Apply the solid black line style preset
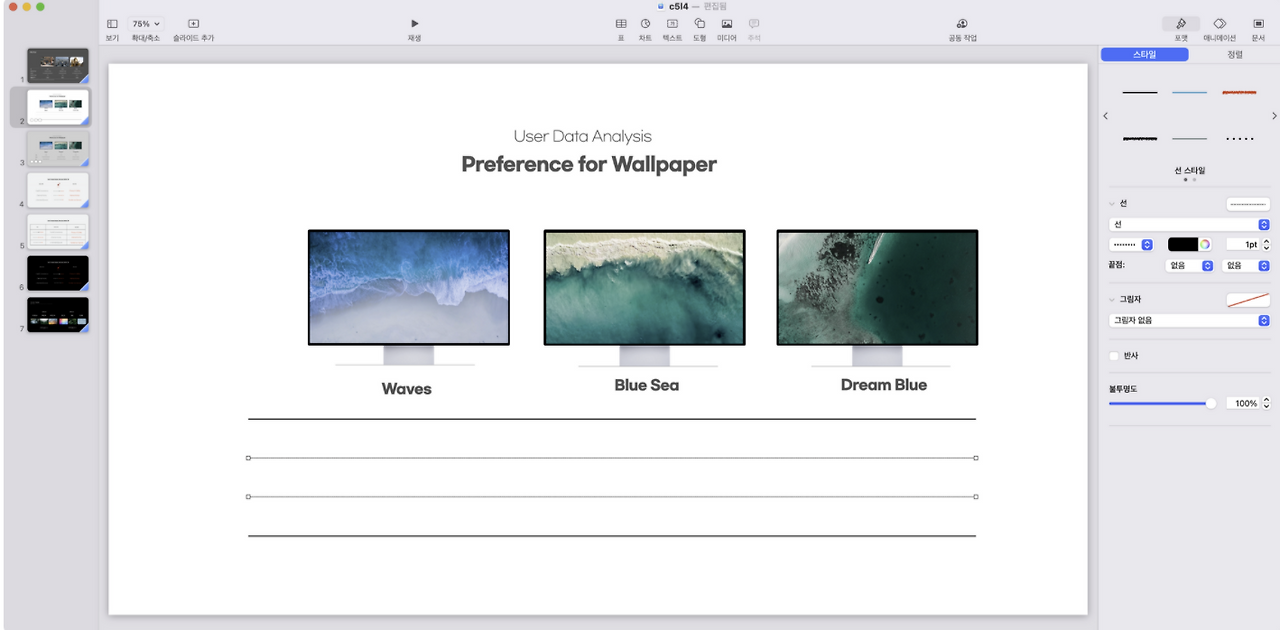Viewport: 1280px width, 630px height. point(1139,92)
